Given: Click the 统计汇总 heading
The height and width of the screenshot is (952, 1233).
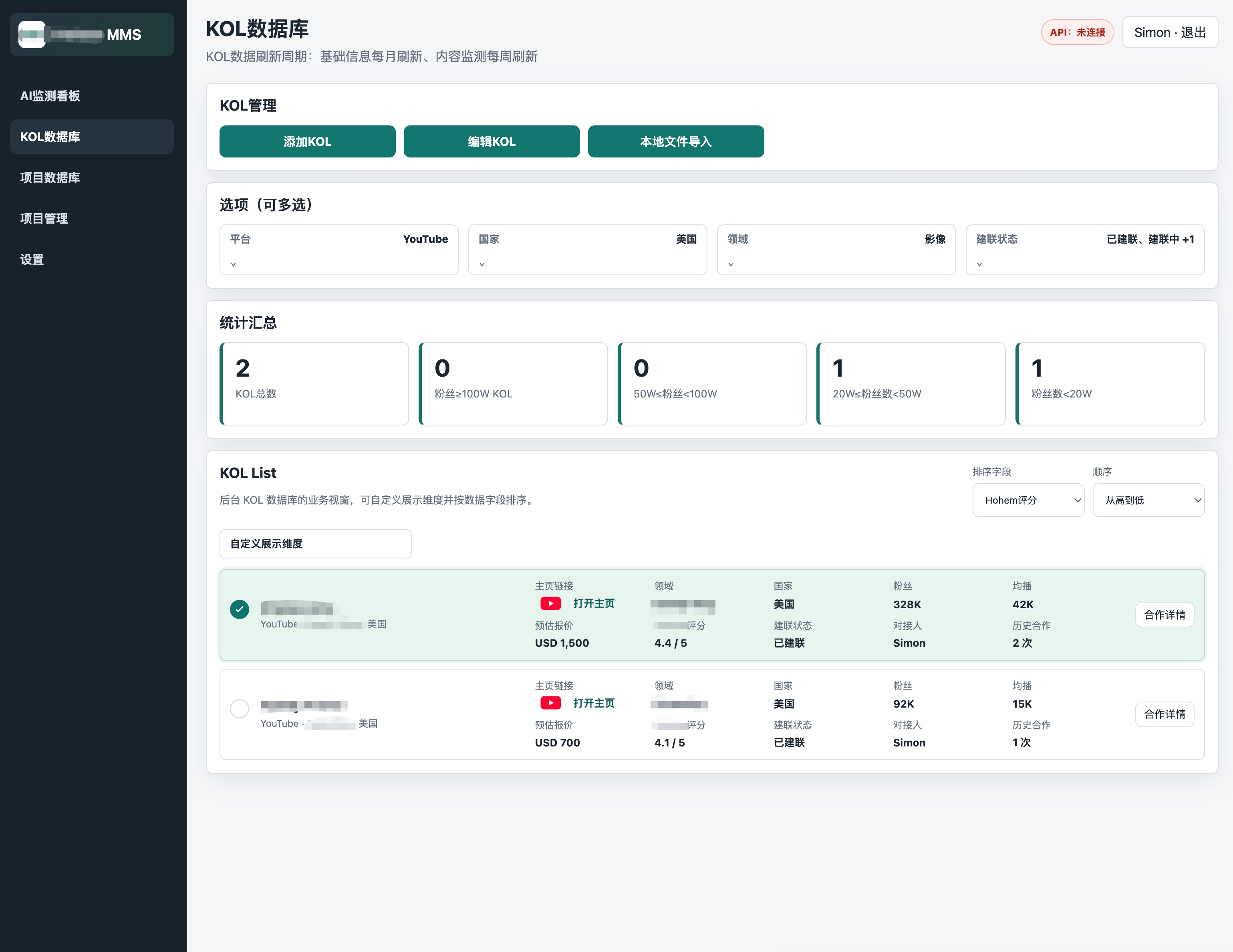Looking at the screenshot, I should point(248,323).
